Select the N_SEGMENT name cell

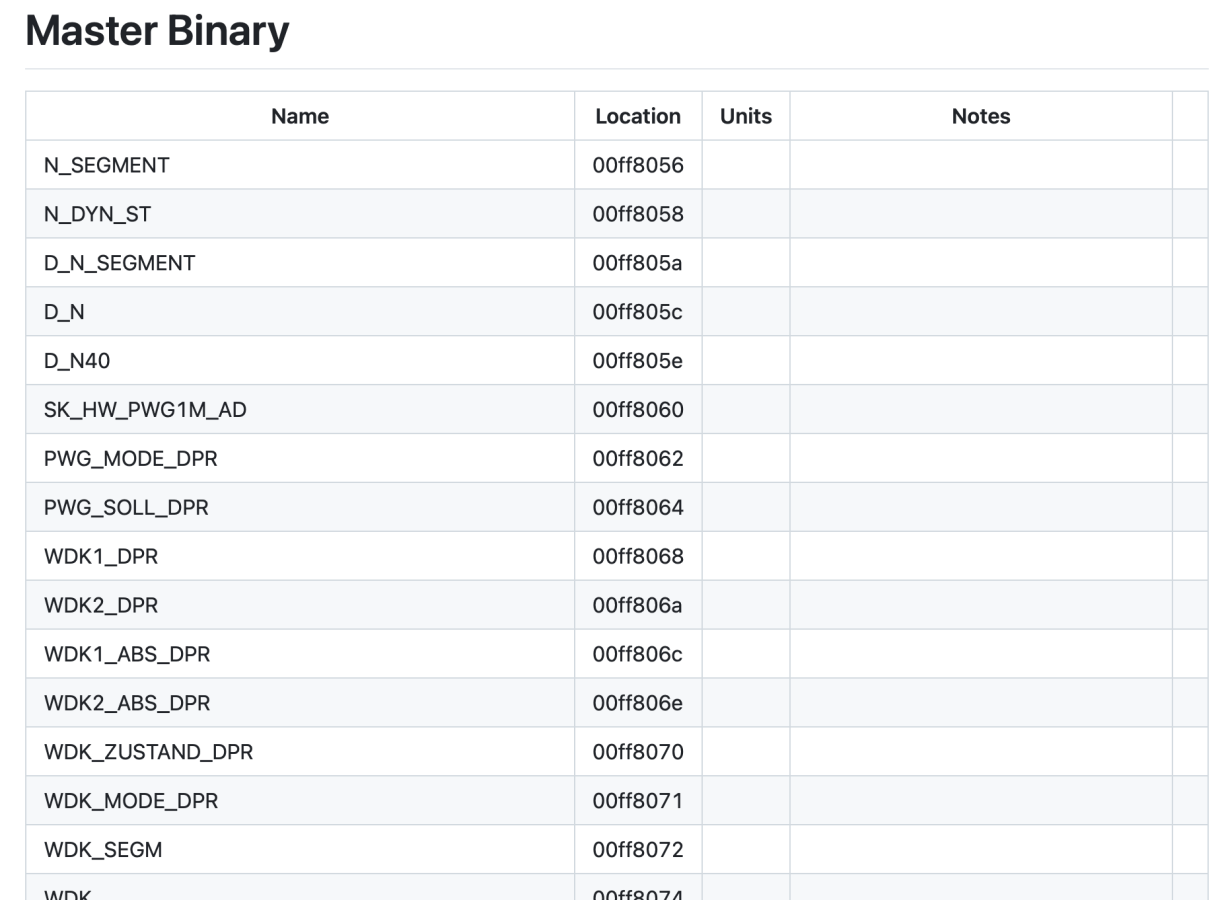(x=107, y=165)
